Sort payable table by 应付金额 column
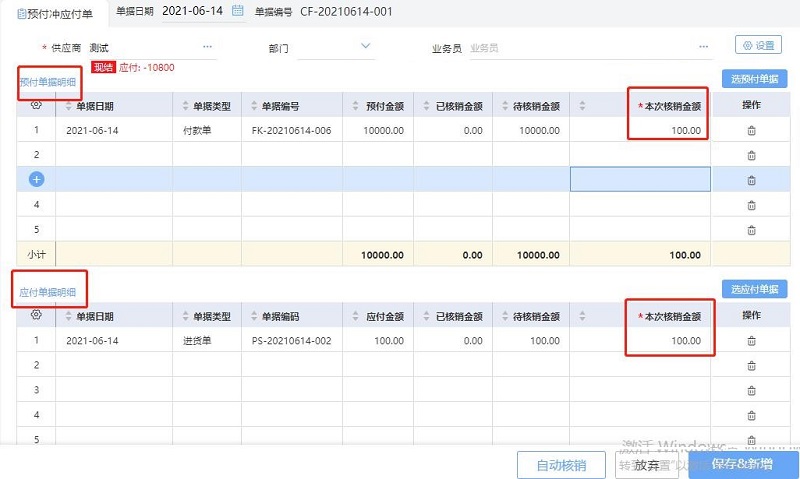Screen dimensions: 800x479 tap(356, 316)
